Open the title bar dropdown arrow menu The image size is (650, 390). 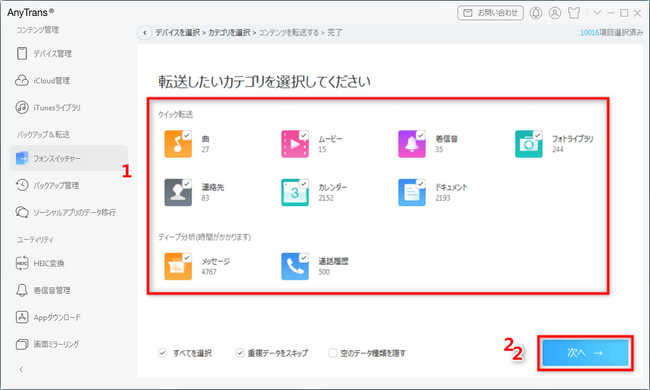click(x=597, y=13)
